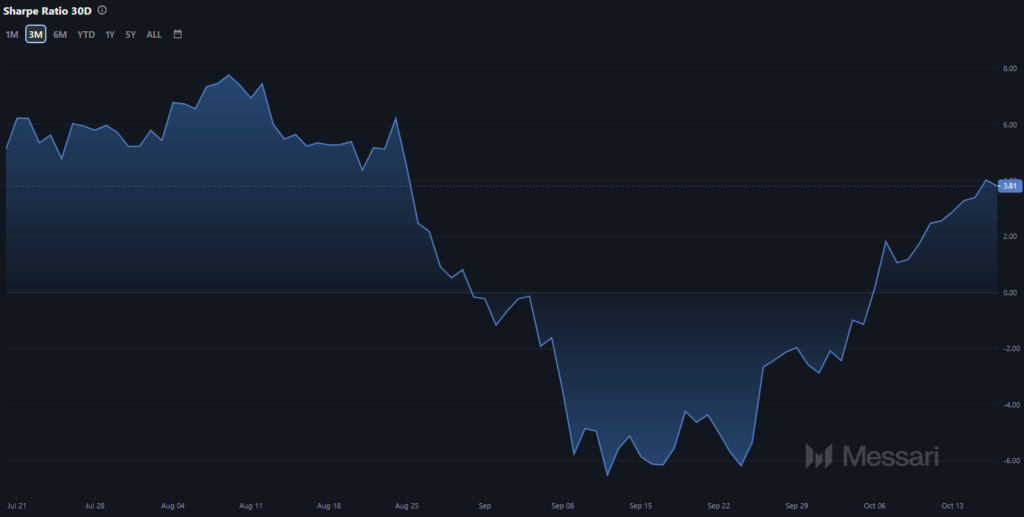Open the calendar date range picker
Screen dimensions: 1024x517
click(178, 34)
